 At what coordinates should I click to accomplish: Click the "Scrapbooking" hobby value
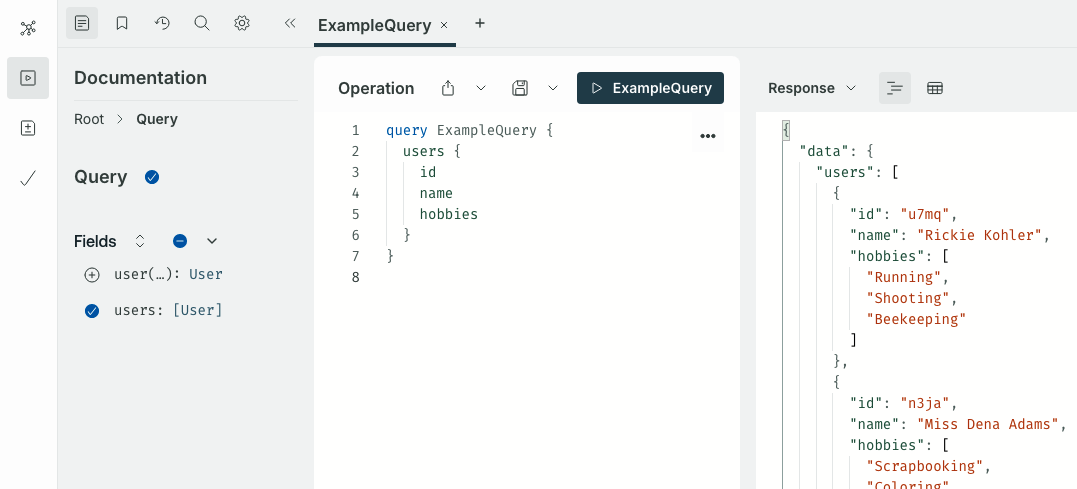coord(925,466)
